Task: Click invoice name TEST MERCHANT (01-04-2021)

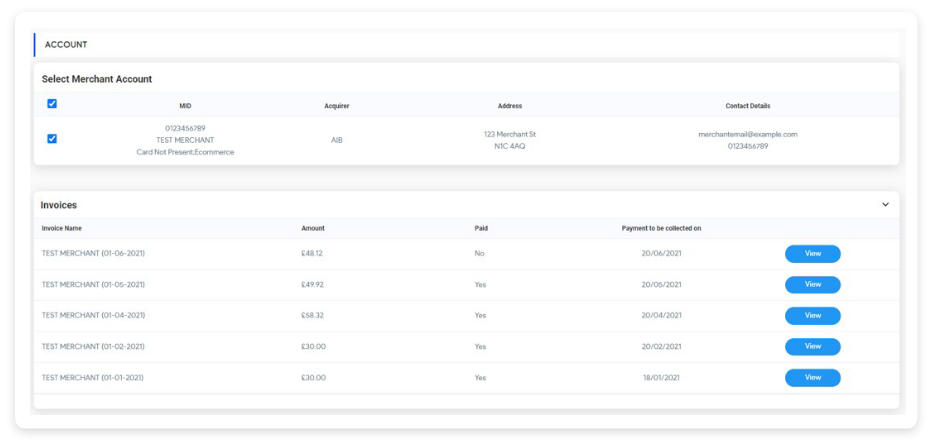Action: [93, 315]
